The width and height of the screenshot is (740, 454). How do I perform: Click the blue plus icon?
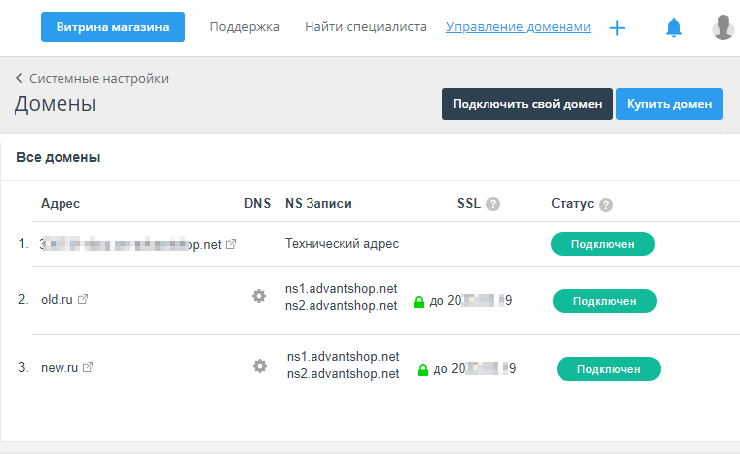pos(617,28)
